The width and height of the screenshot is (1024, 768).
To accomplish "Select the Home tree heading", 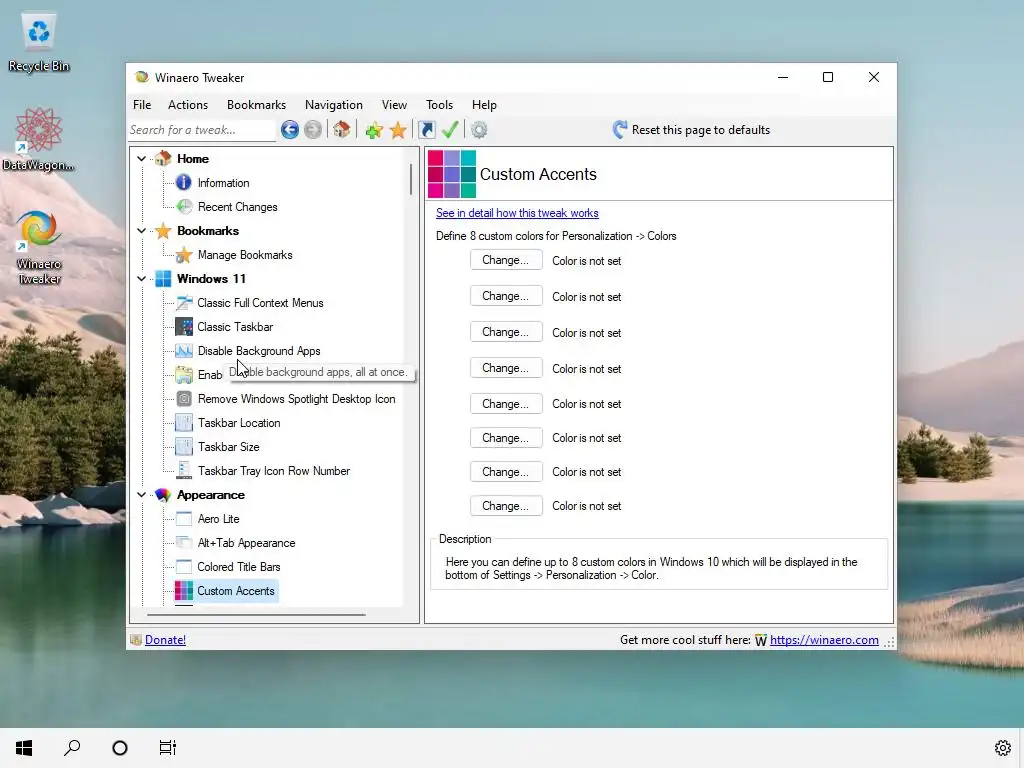I will click(193, 159).
